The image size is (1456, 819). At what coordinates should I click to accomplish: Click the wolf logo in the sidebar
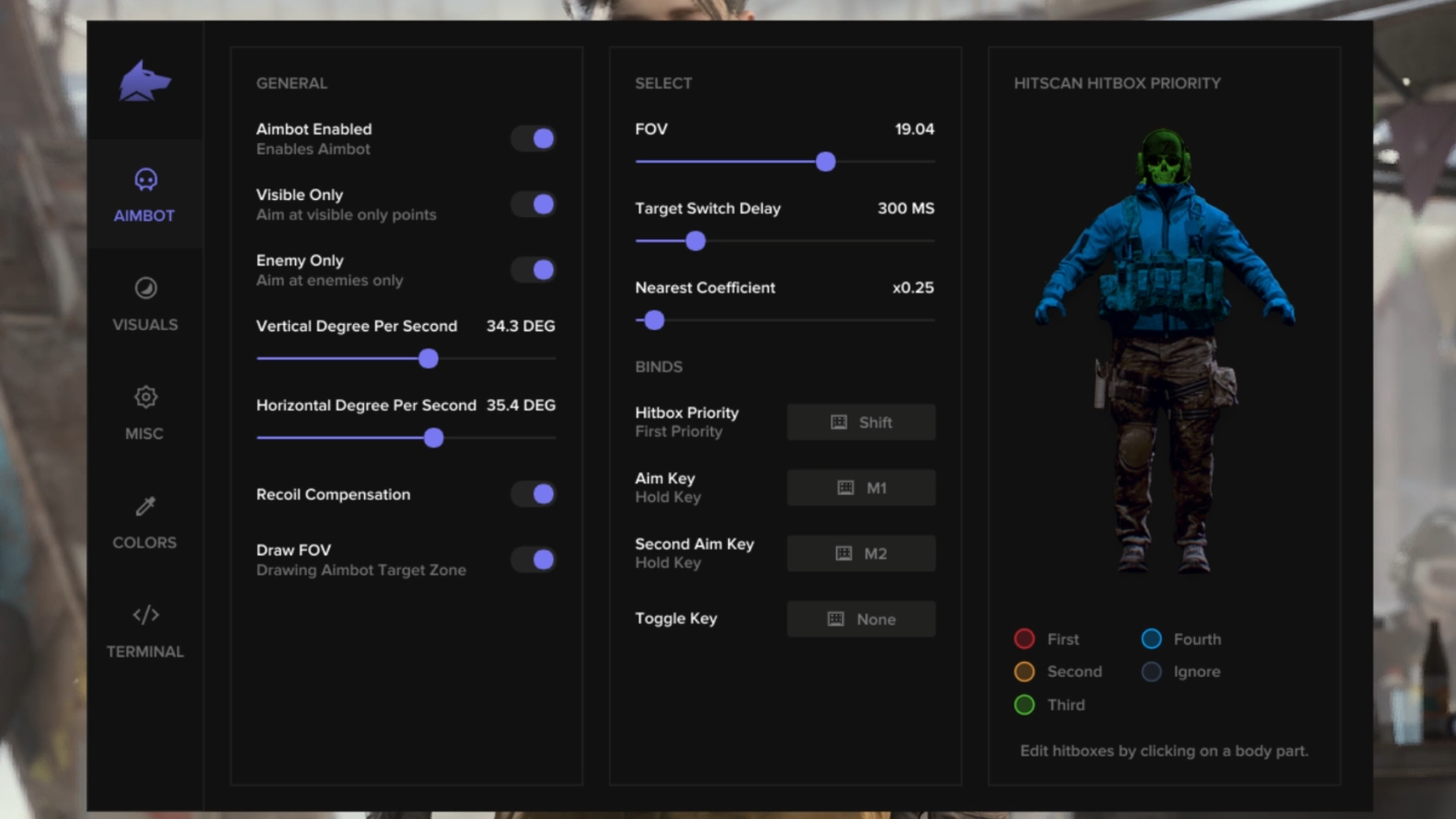click(x=145, y=81)
